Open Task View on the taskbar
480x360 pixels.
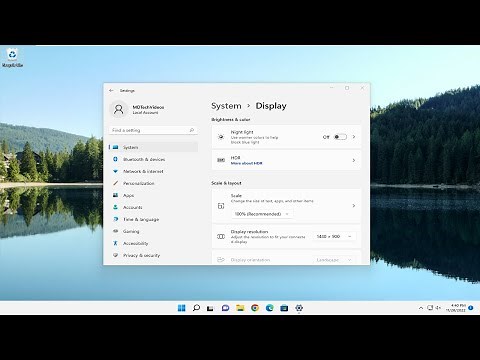tap(210, 308)
